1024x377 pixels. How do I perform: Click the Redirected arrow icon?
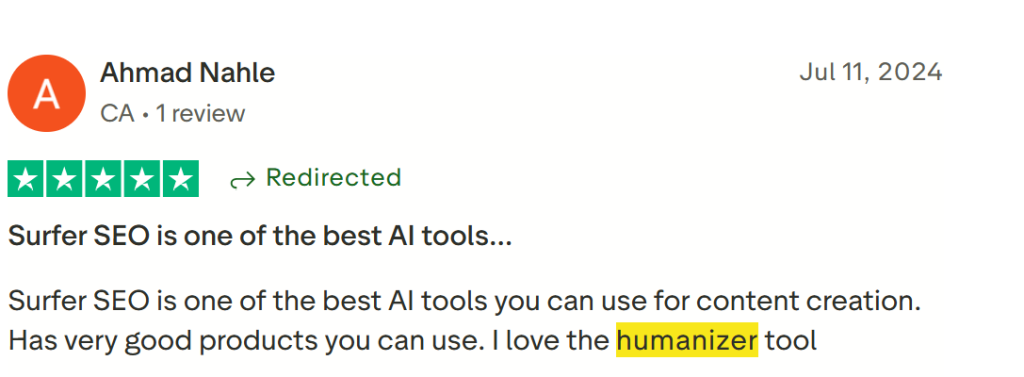tap(242, 180)
